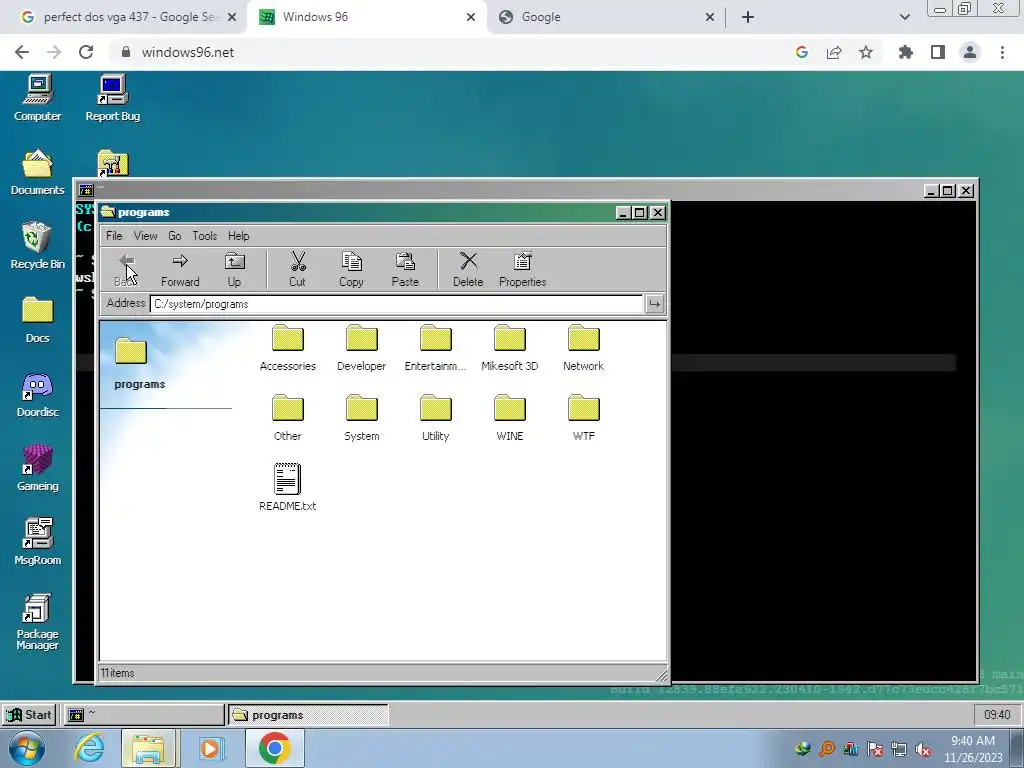Open Windows Explorer from the taskbar
Screen dimensions: 1024x768
tap(148, 748)
